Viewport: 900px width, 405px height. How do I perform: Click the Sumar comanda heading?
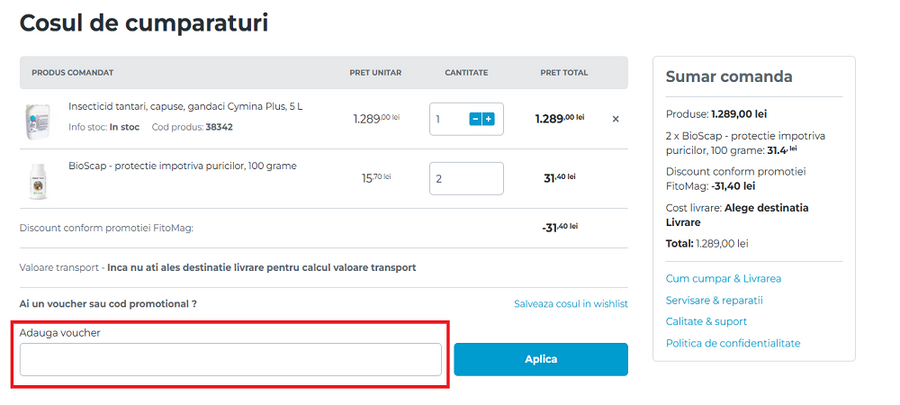(x=729, y=77)
